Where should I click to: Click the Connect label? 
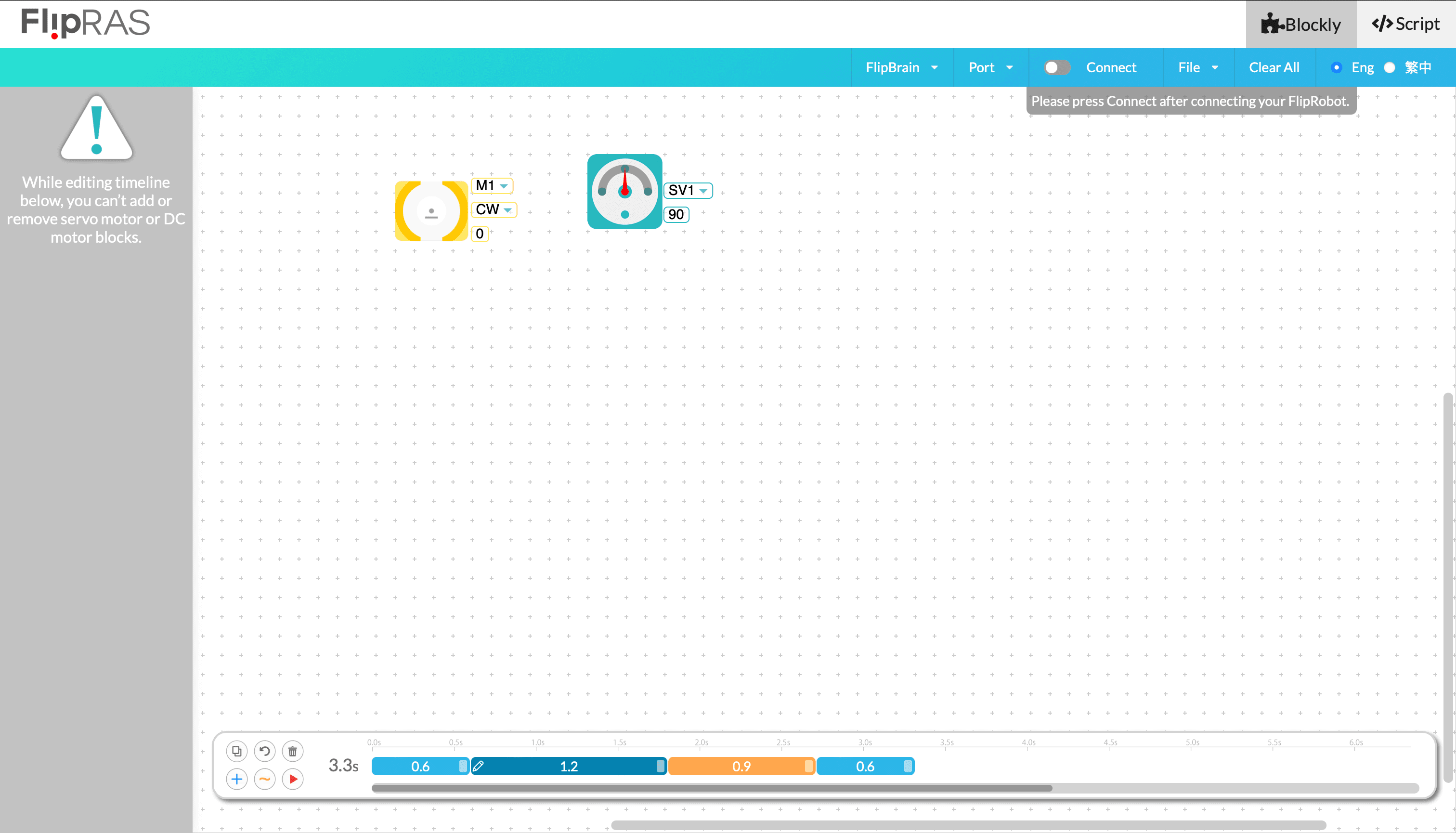point(1111,67)
